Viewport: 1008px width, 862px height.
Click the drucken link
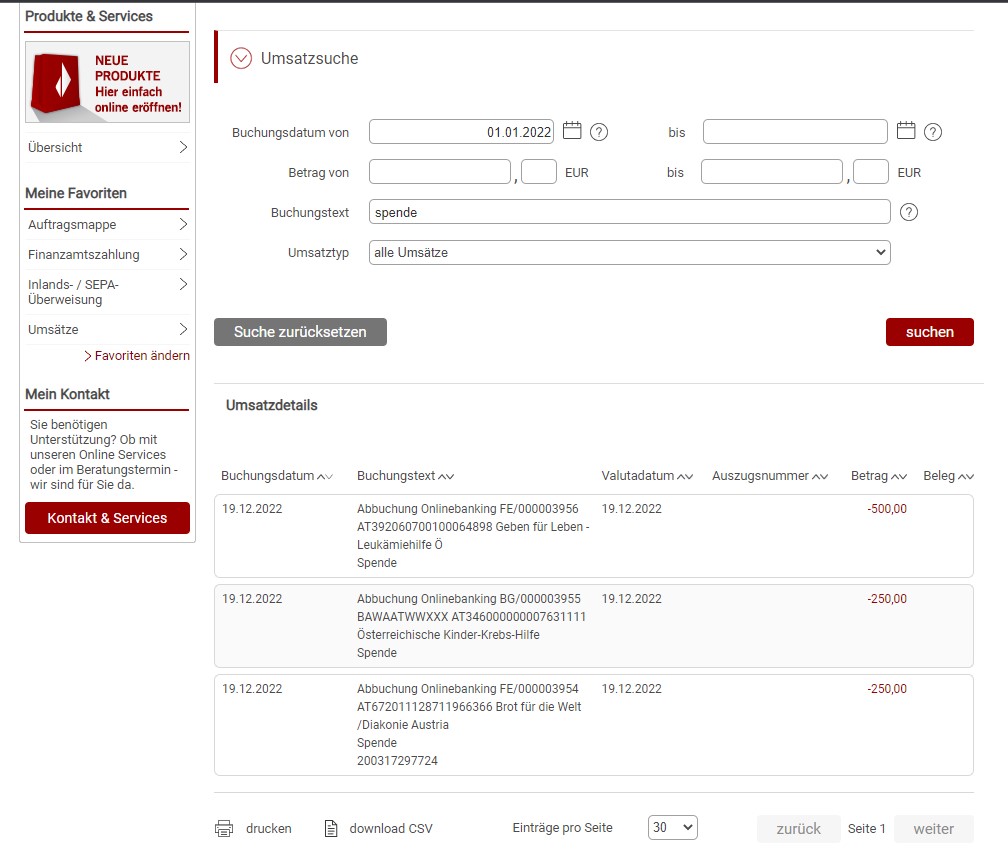click(269, 829)
